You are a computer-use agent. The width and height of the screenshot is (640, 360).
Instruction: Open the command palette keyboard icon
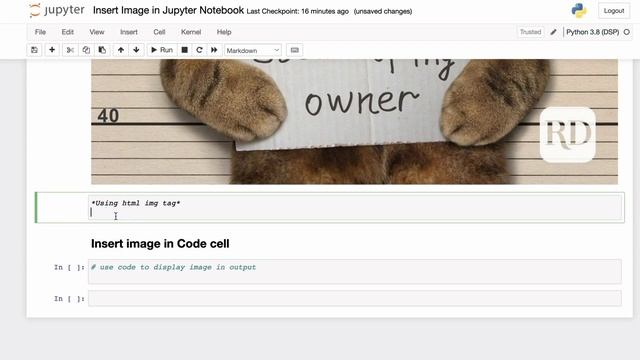(294, 50)
